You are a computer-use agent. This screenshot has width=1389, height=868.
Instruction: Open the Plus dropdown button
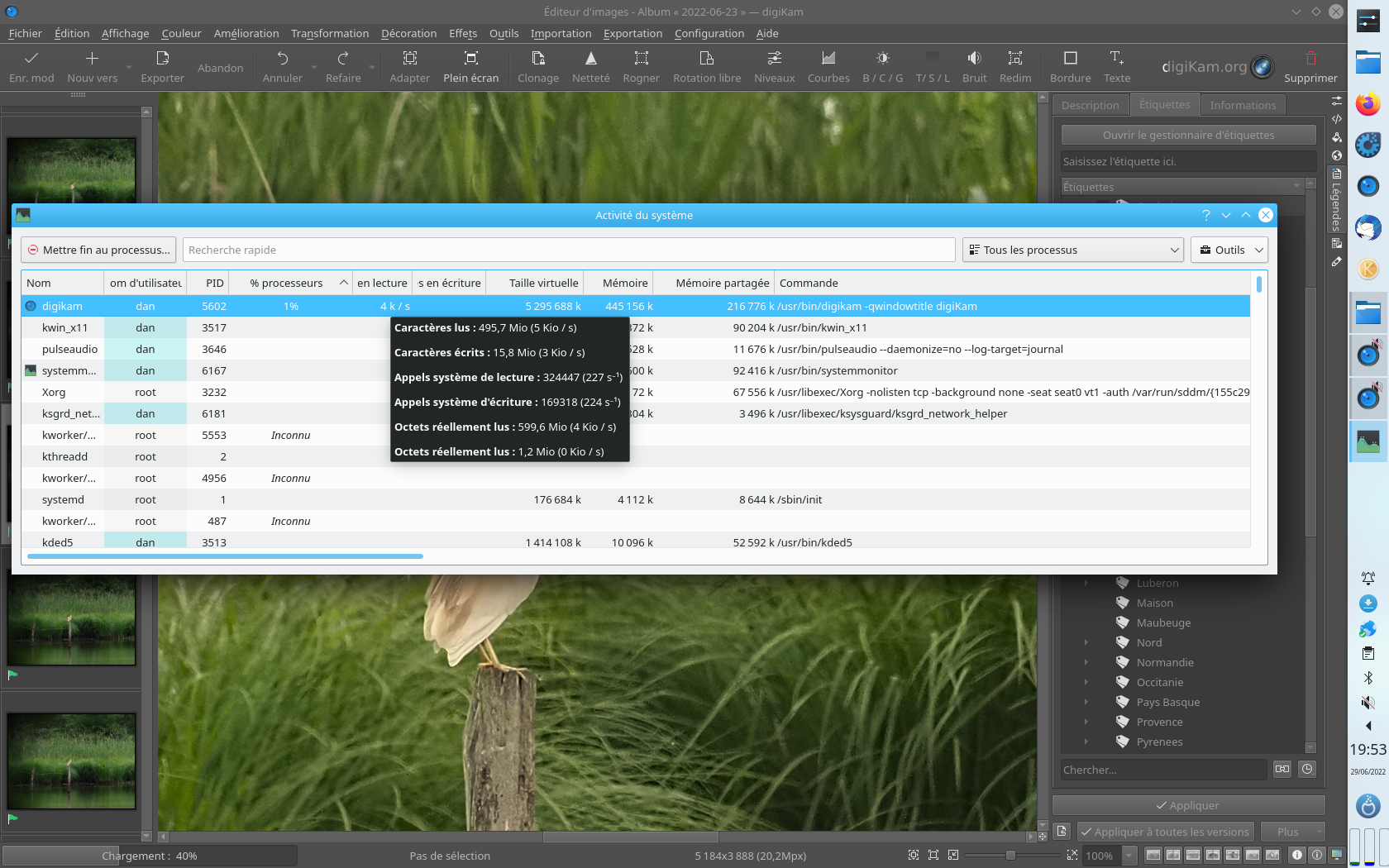click(1293, 832)
